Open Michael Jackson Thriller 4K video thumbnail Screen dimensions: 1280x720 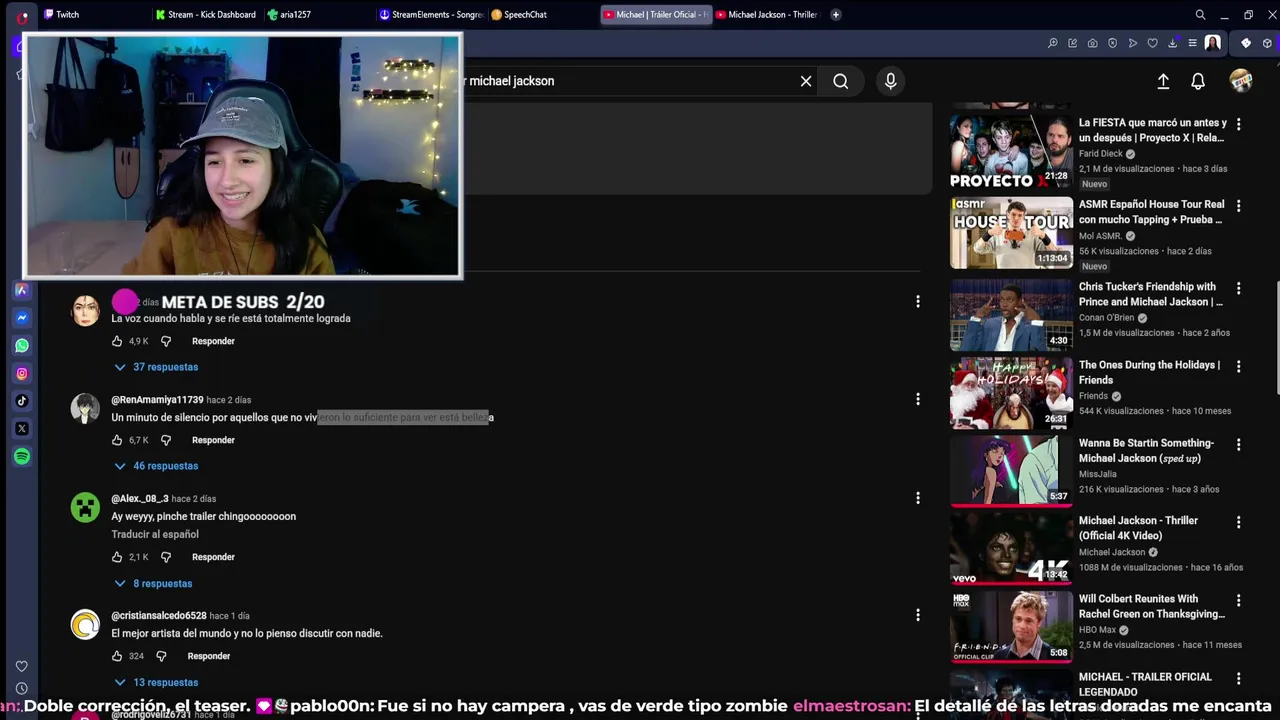tap(1011, 549)
